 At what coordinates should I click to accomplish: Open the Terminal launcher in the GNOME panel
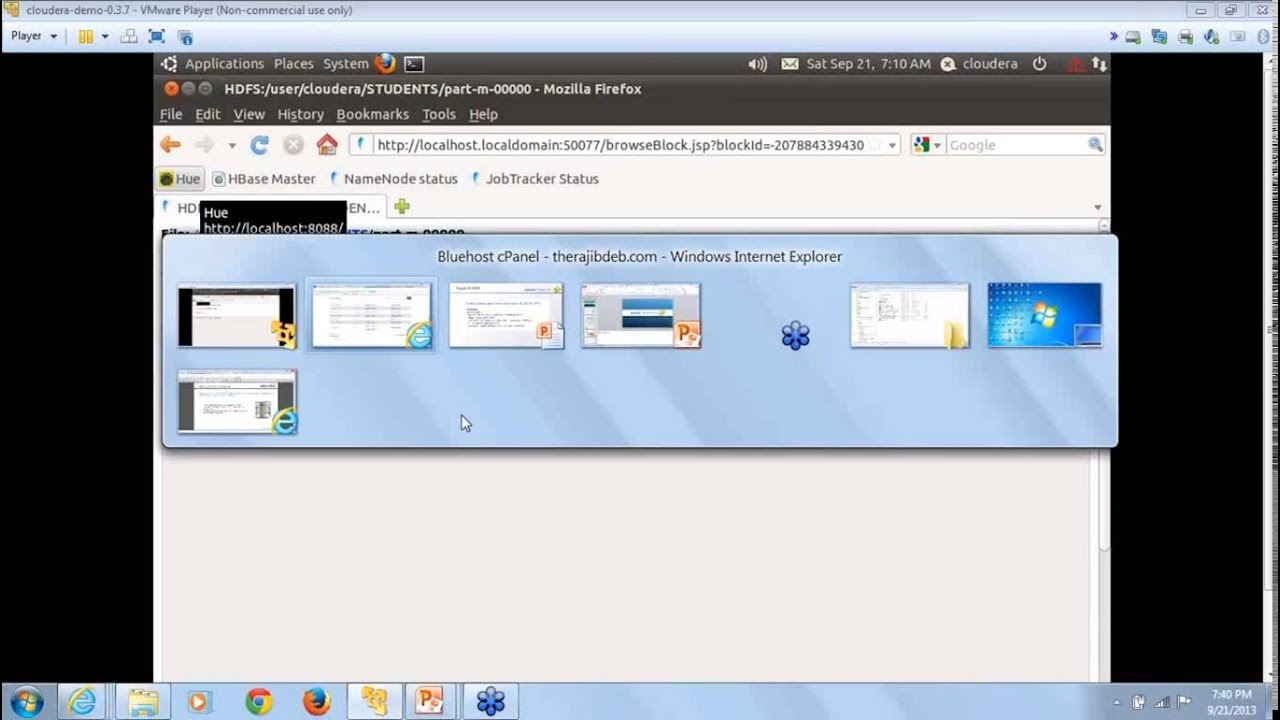coord(414,64)
